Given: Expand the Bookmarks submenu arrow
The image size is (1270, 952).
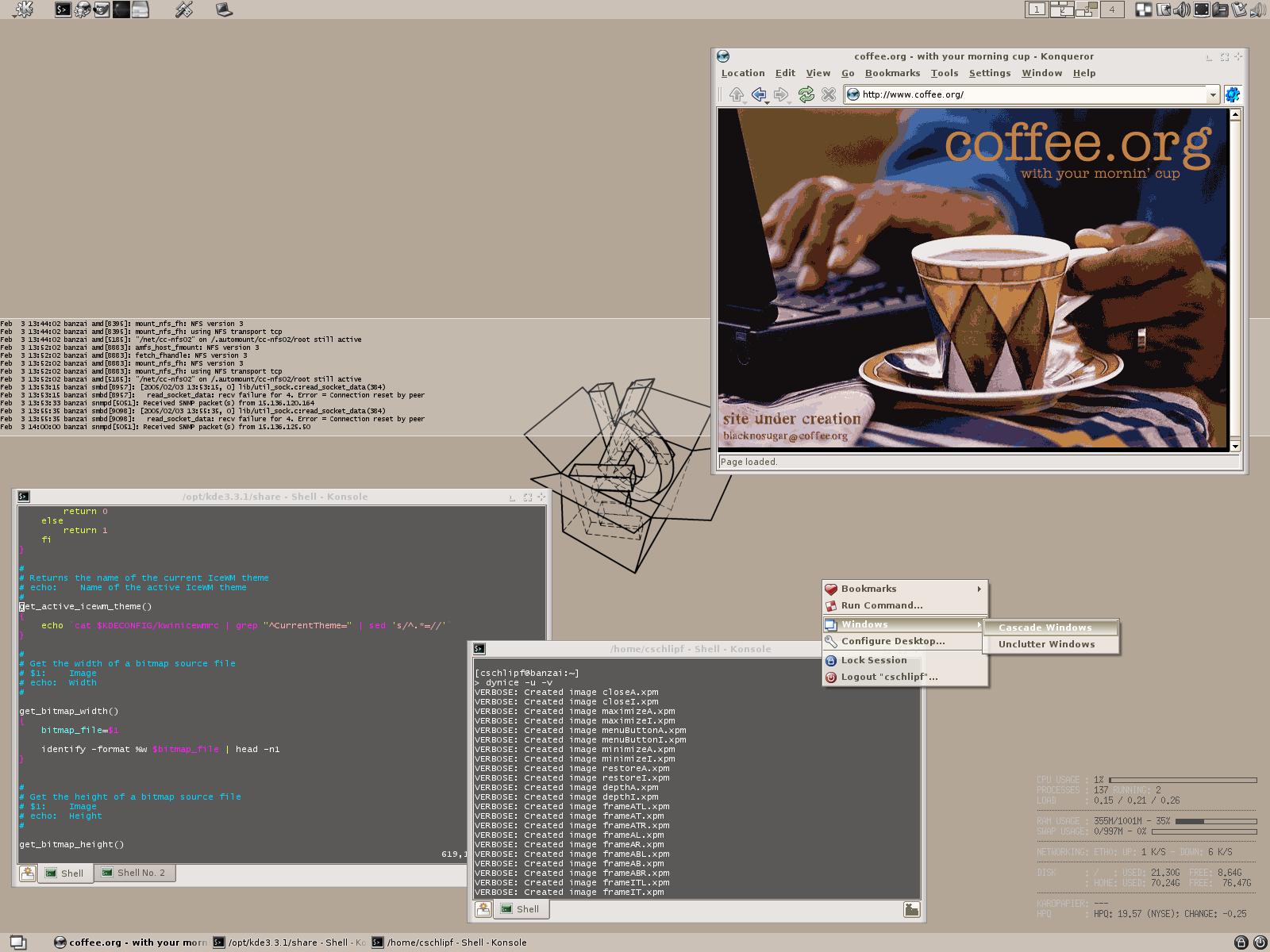Looking at the screenshot, I should (x=979, y=589).
